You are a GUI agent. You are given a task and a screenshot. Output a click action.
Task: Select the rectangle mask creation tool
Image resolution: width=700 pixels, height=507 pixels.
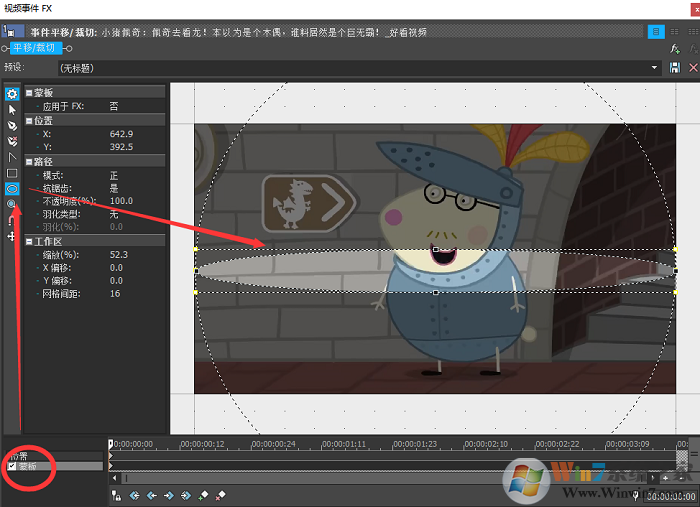click(x=12, y=173)
